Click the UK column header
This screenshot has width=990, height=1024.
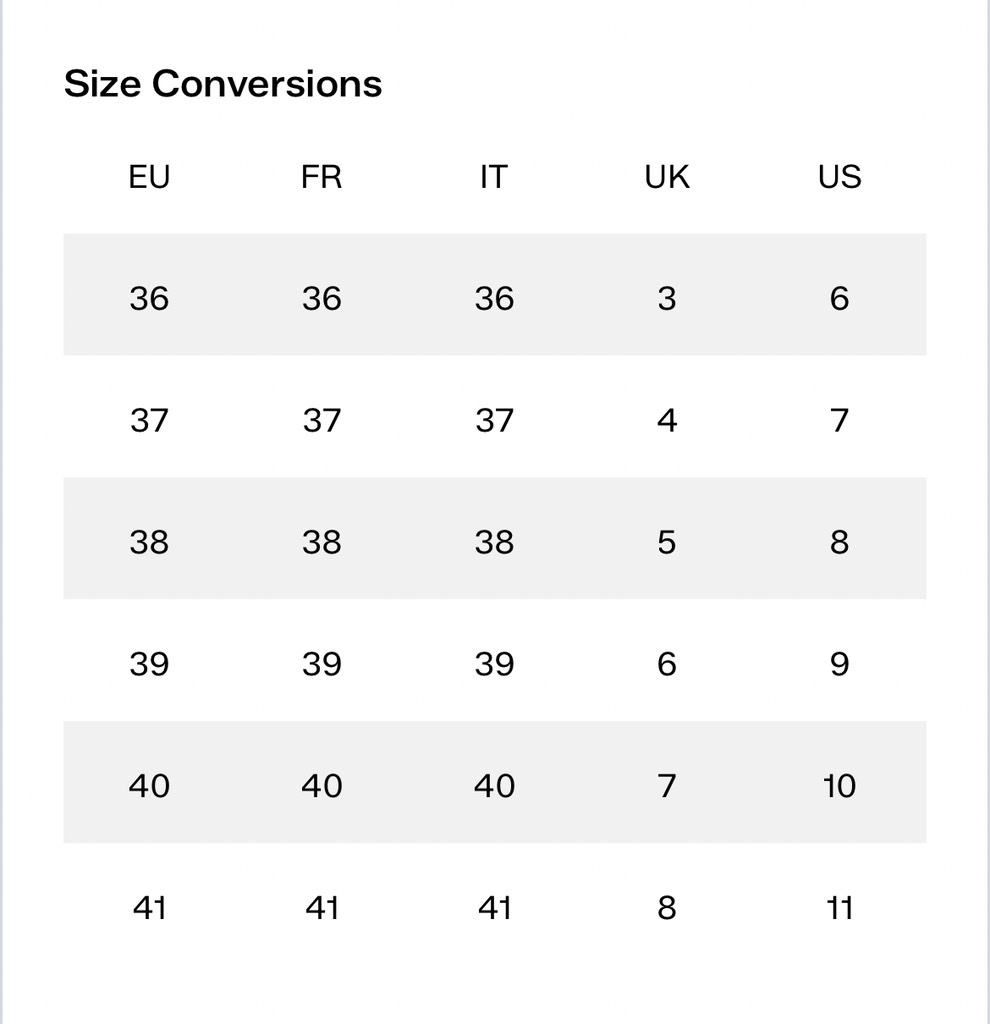[x=667, y=177]
